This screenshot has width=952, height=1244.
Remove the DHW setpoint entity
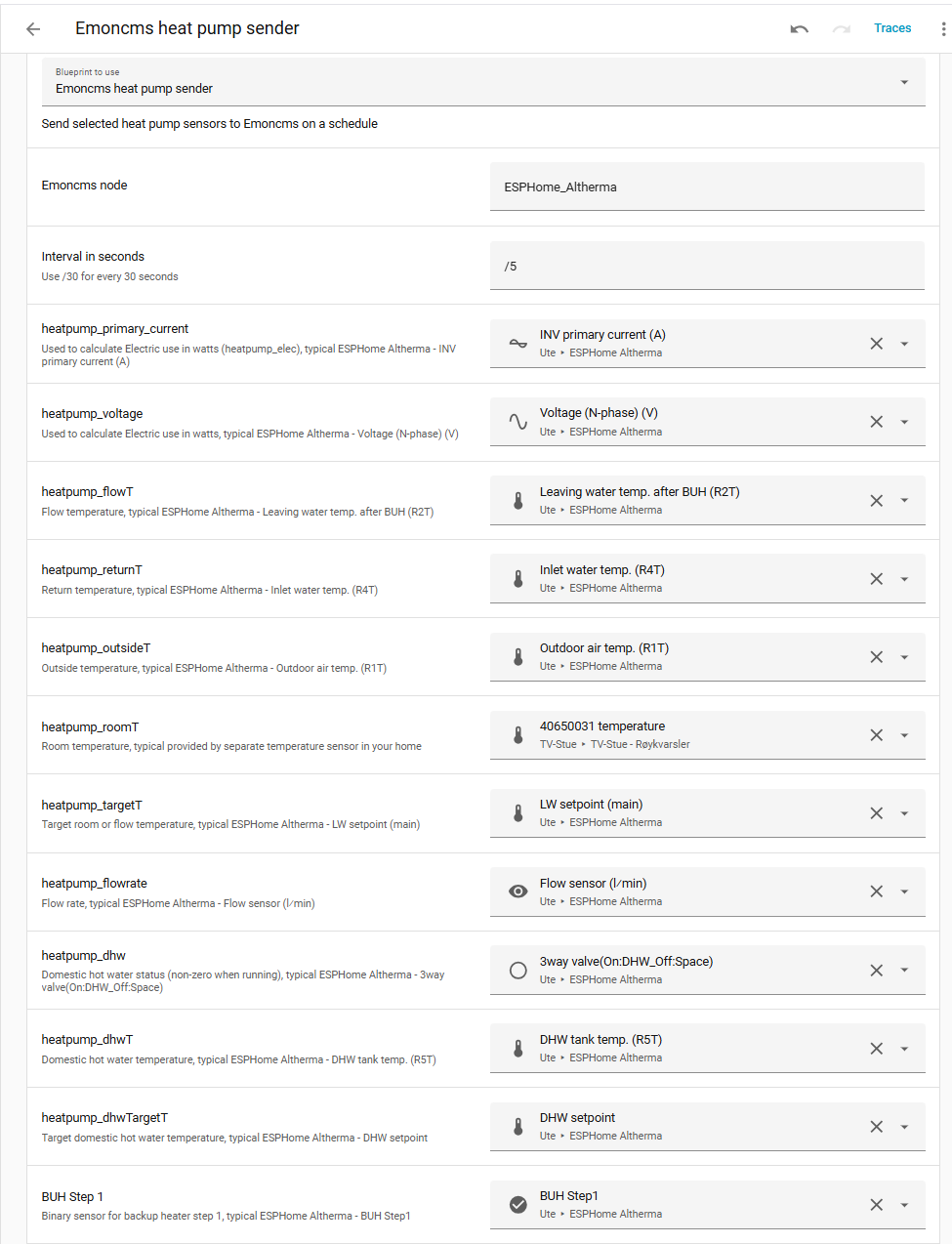click(x=876, y=1127)
